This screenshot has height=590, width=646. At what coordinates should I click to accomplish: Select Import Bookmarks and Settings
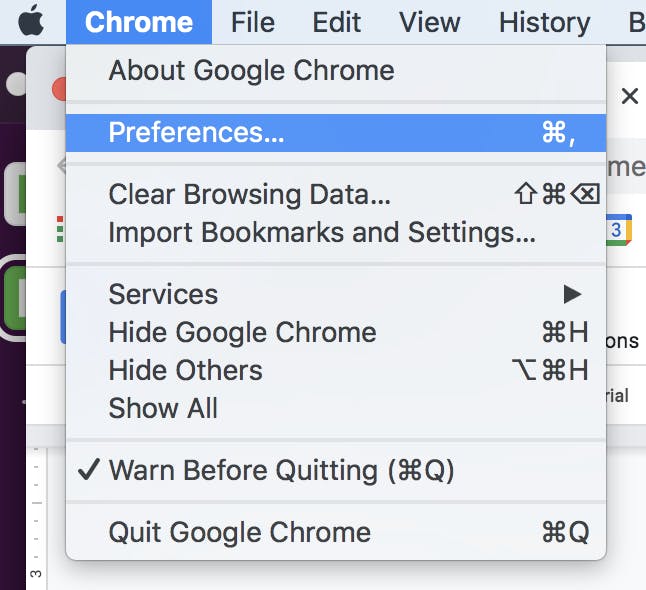pyautogui.click(x=322, y=232)
